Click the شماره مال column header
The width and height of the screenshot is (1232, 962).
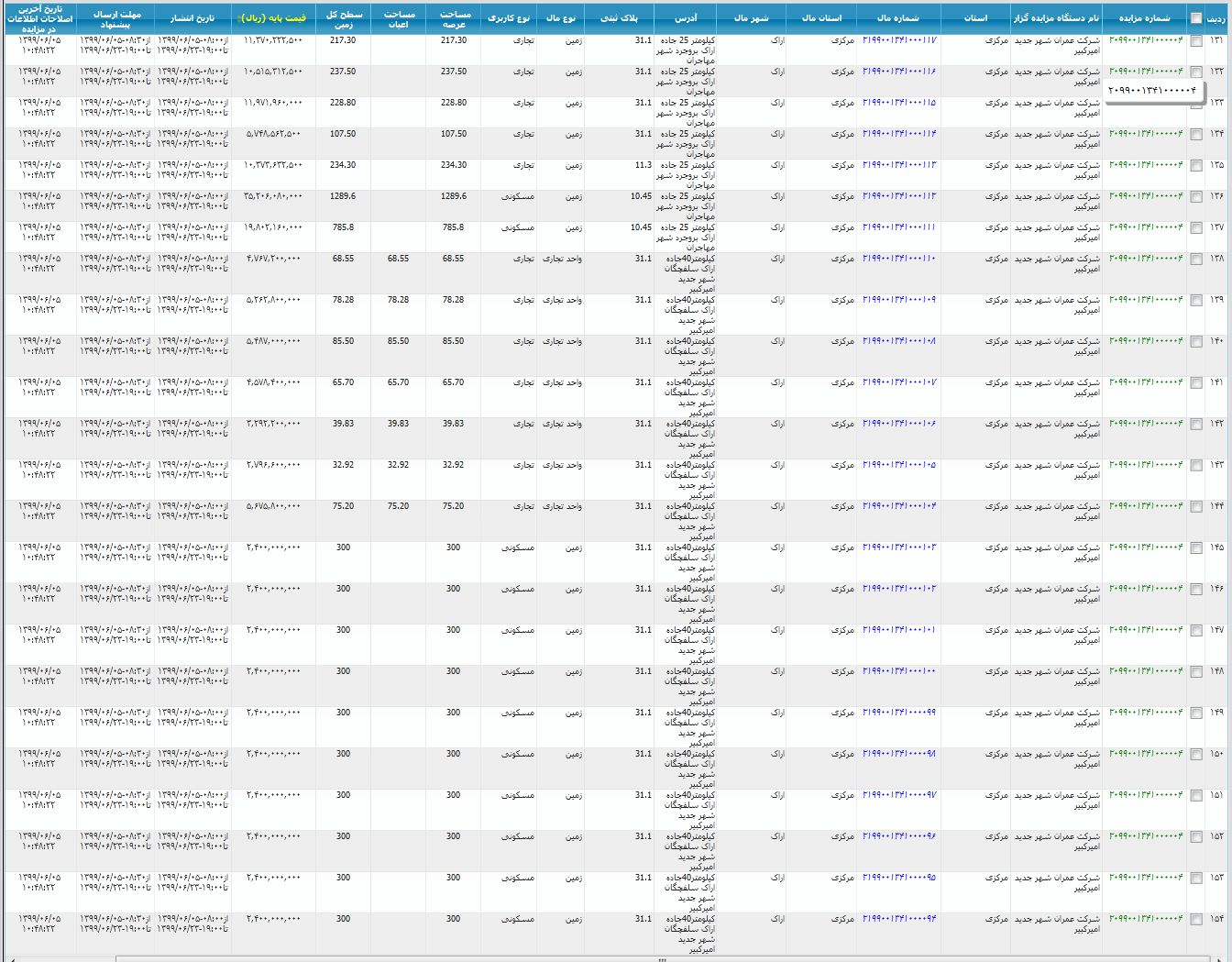tap(897, 18)
